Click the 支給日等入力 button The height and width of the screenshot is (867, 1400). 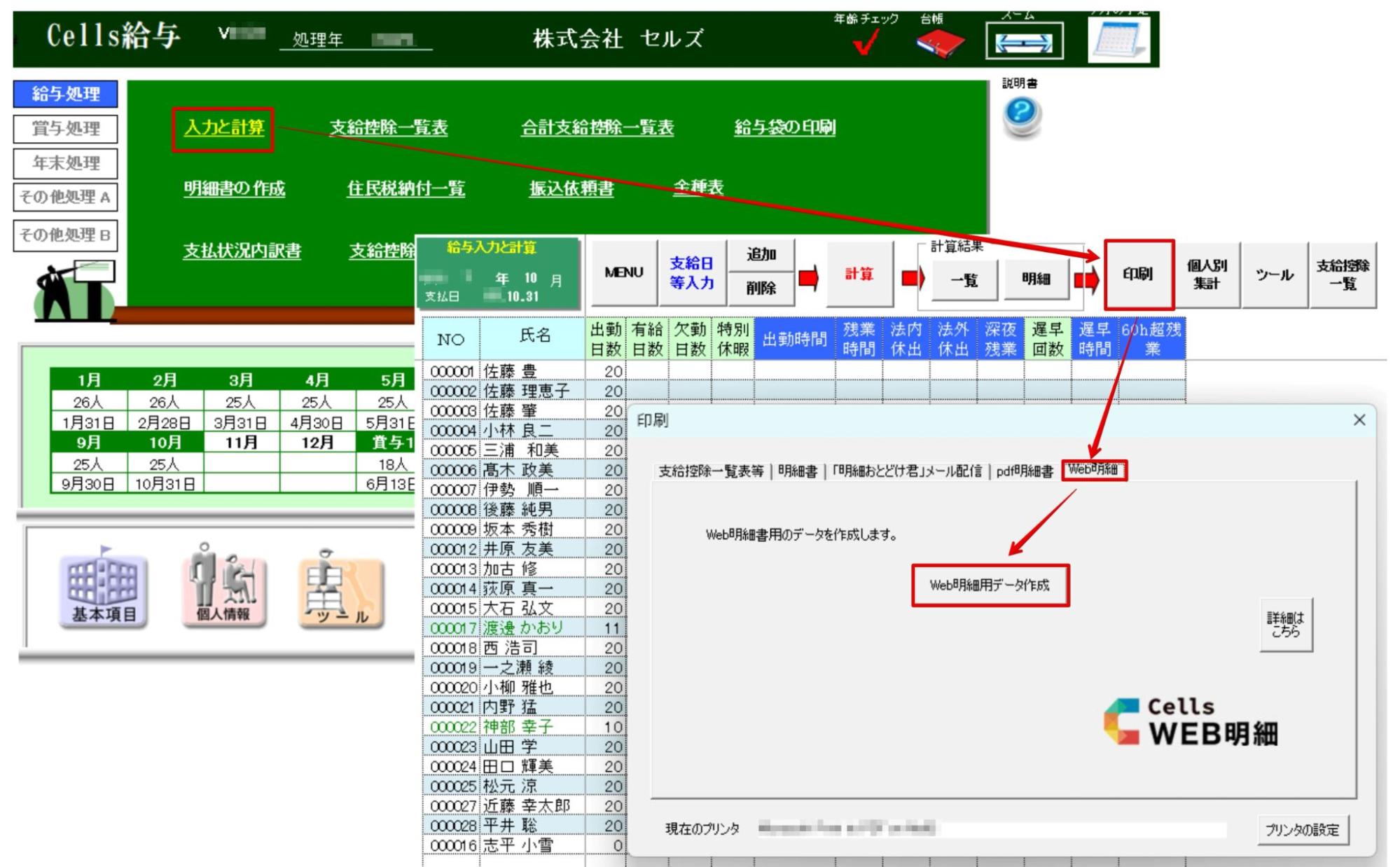click(x=691, y=273)
